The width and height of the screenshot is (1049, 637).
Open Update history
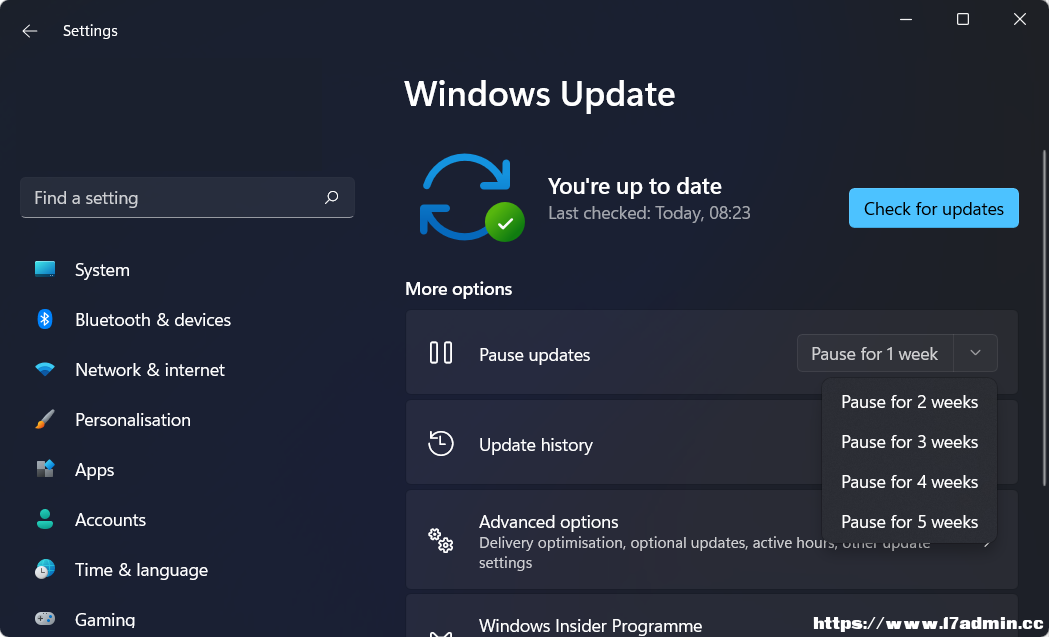pyautogui.click(x=712, y=442)
